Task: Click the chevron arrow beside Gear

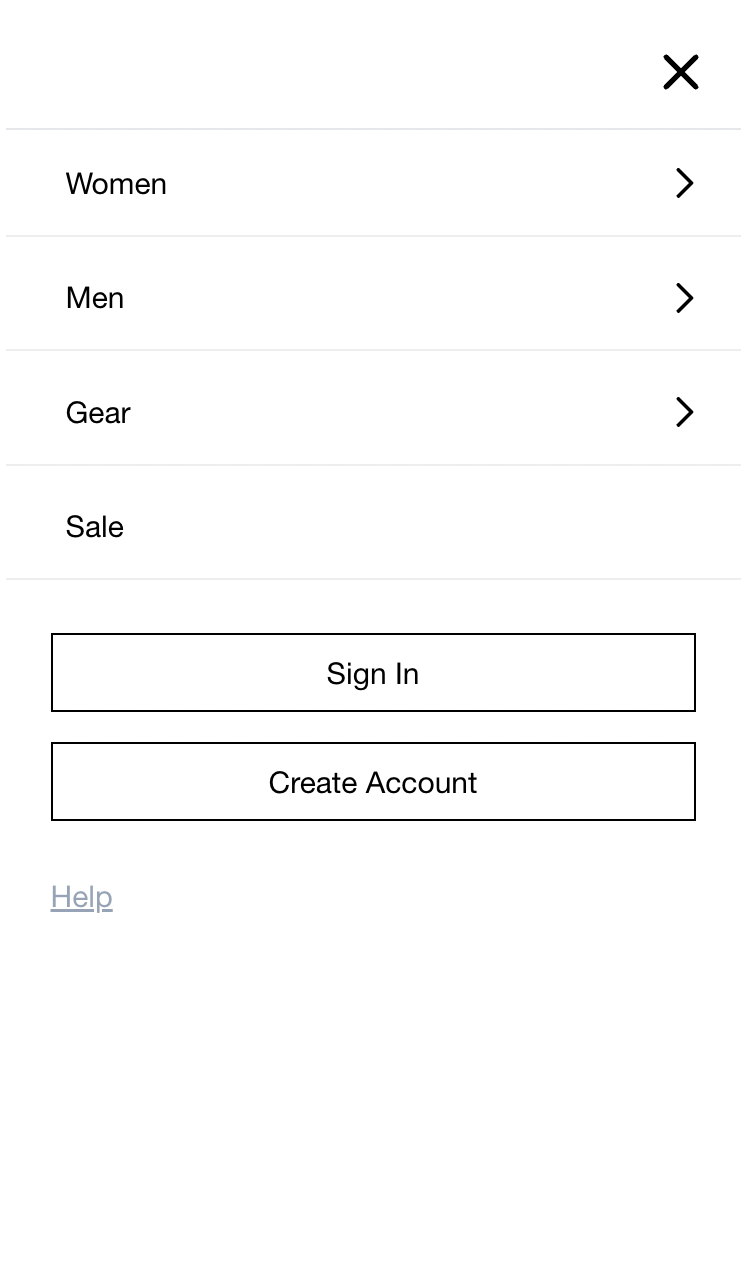Action: pyautogui.click(x=684, y=412)
